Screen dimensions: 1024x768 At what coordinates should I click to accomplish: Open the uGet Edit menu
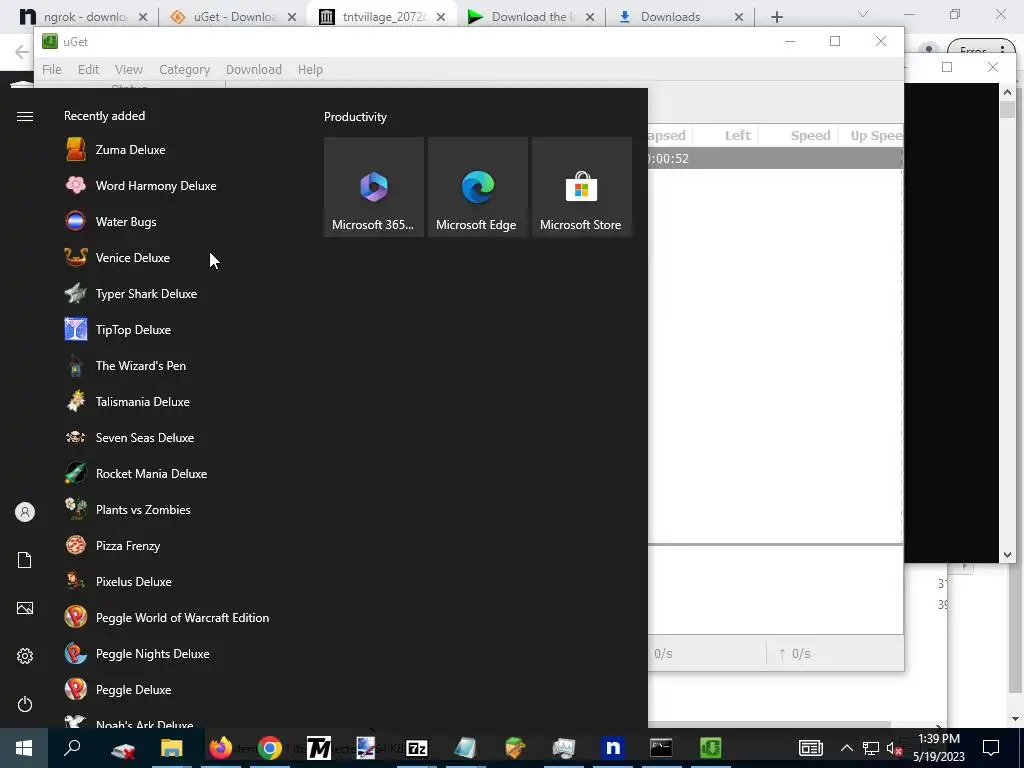[x=88, y=69]
